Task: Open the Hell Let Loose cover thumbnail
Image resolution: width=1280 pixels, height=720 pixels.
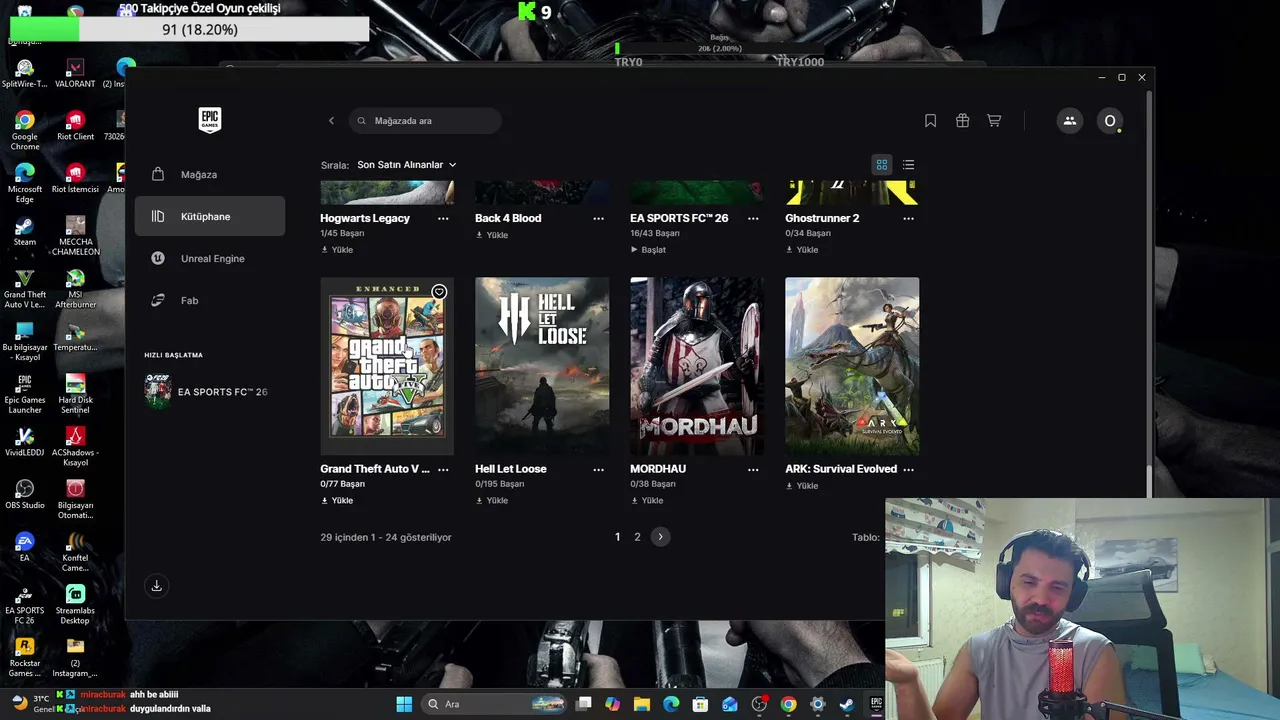Action: coord(542,366)
